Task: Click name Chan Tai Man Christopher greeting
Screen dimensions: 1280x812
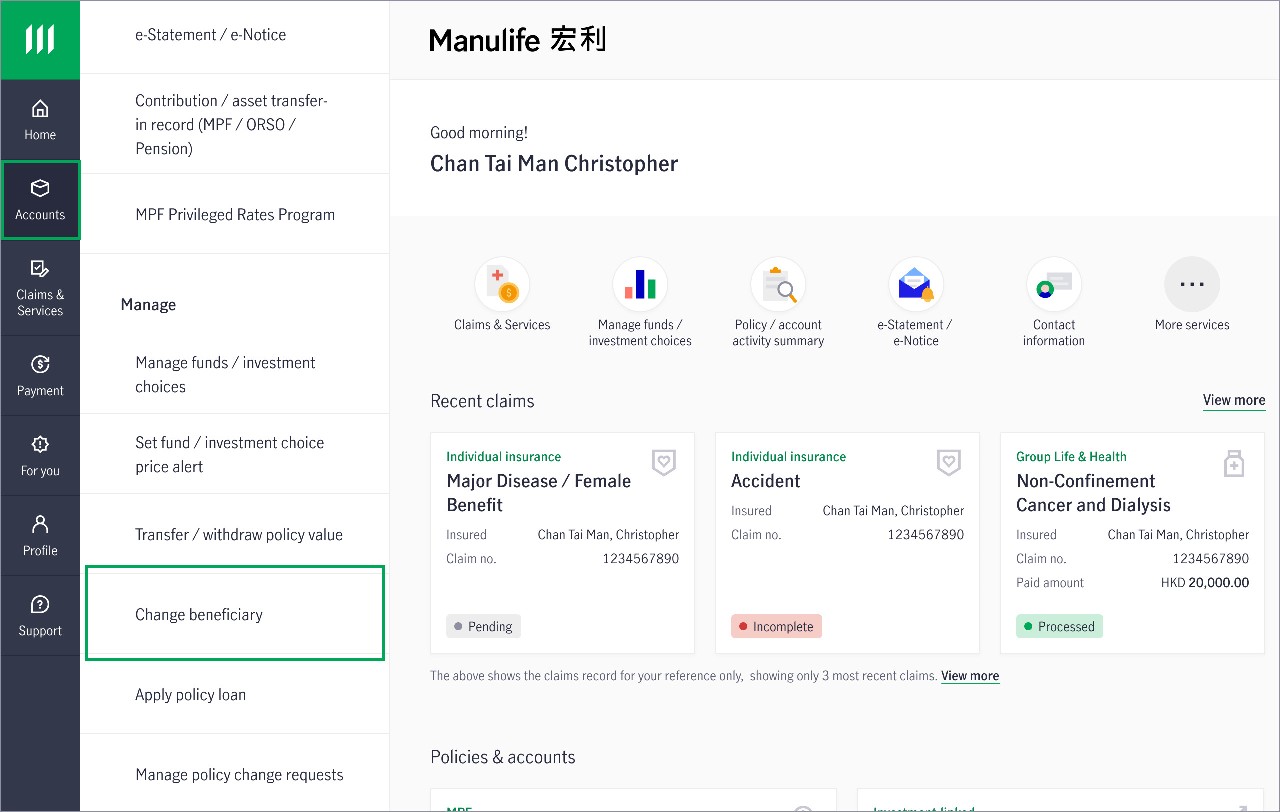Action: coord(554,164)
